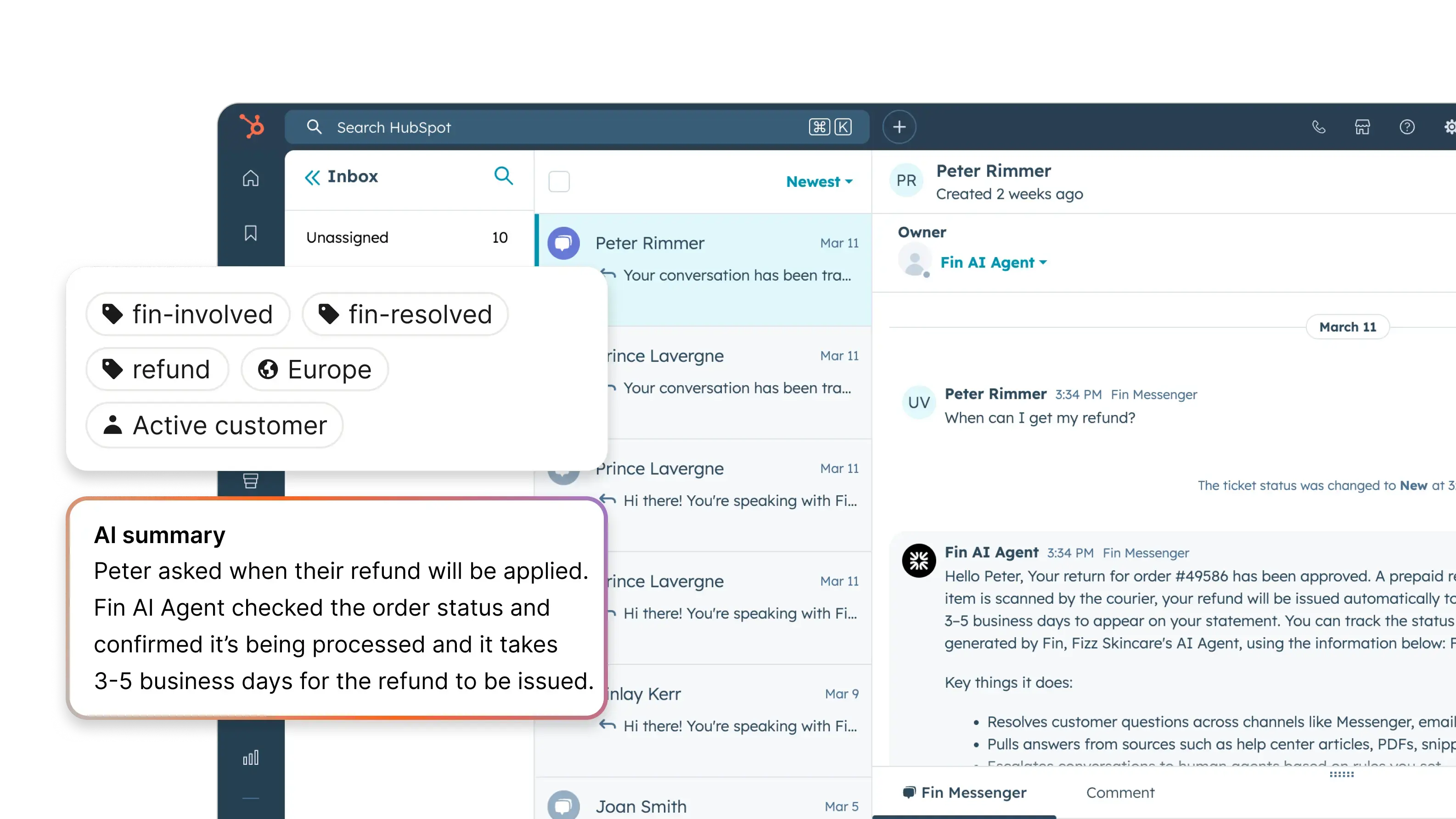Viewport: 1456px width, 819px height.
Task: Click Joan Smith chat avatar icon
Action: pos(563,805)
